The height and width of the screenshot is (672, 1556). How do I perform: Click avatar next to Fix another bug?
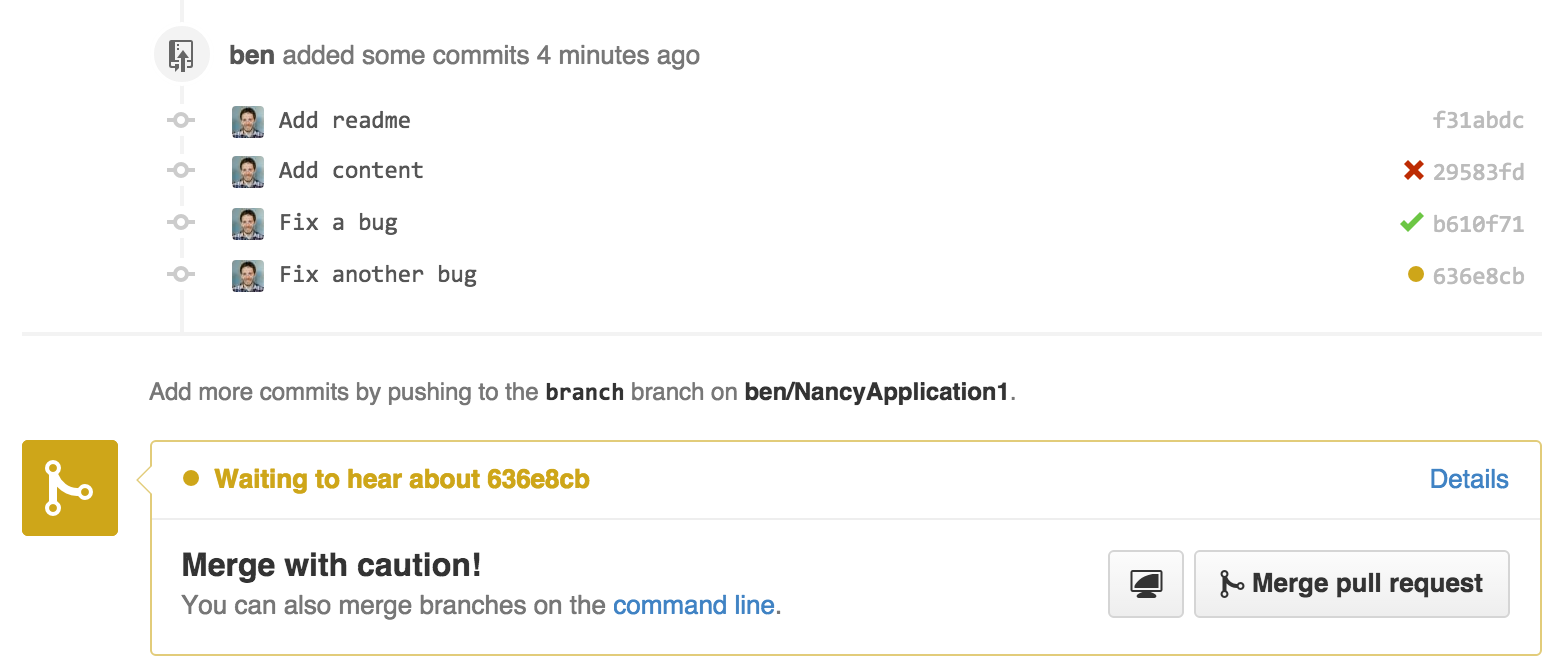click(248, 275)
